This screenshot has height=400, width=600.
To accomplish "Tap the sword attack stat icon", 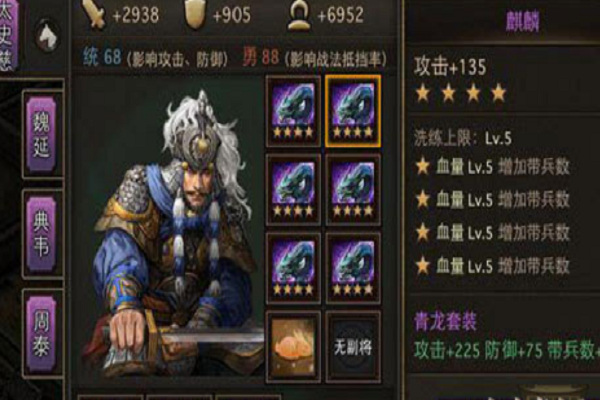I will [x=95, y=14].
